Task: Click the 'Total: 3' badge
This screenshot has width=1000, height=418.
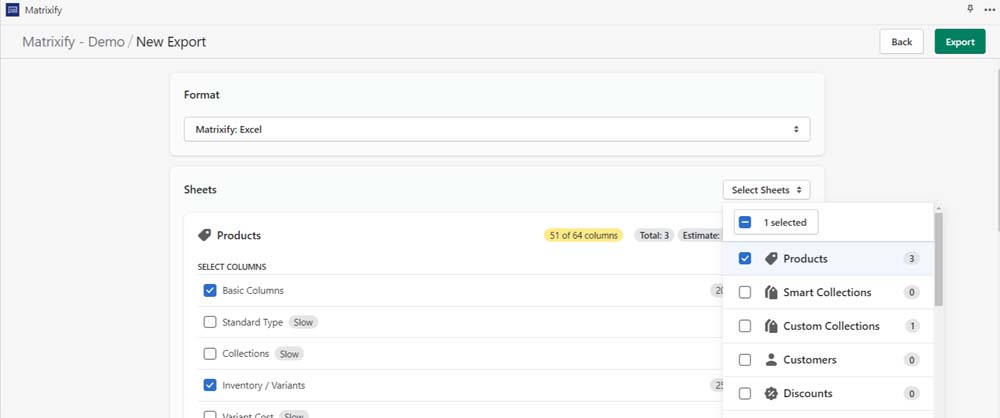Action: 654,235
